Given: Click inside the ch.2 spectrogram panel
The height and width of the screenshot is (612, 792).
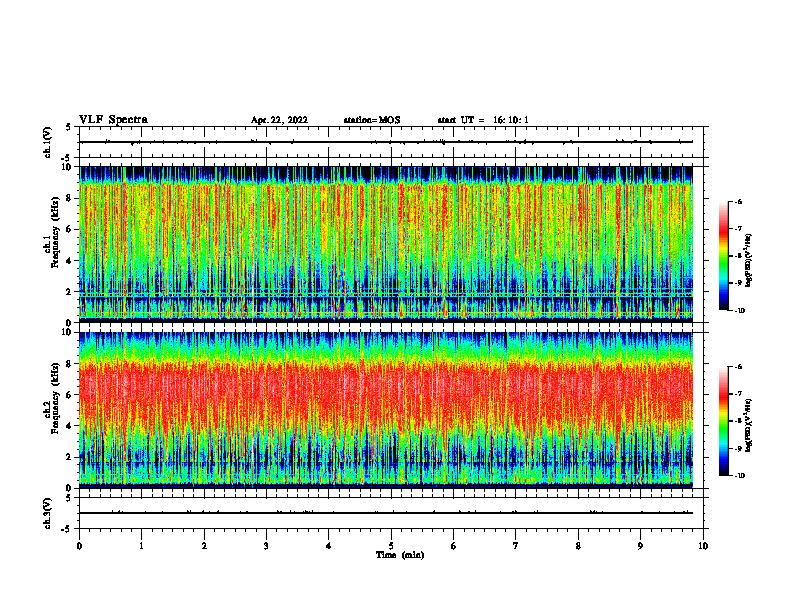Looking at the screenshot, I should pos(386,410).
